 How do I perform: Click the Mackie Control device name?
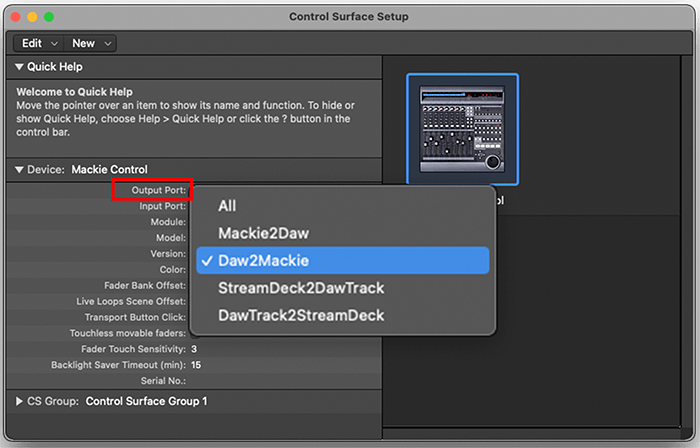pyautogui.click(x=109, y=170)
